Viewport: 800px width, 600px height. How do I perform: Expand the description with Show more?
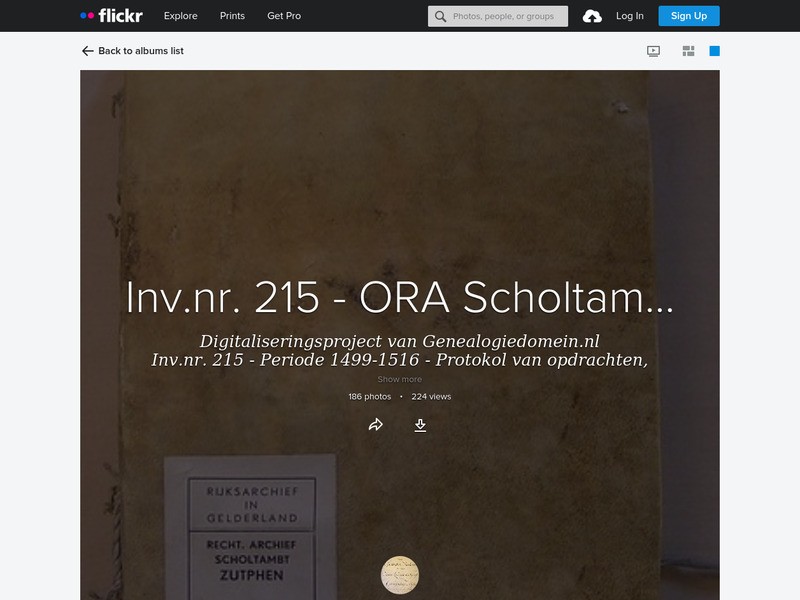(399, 379)
